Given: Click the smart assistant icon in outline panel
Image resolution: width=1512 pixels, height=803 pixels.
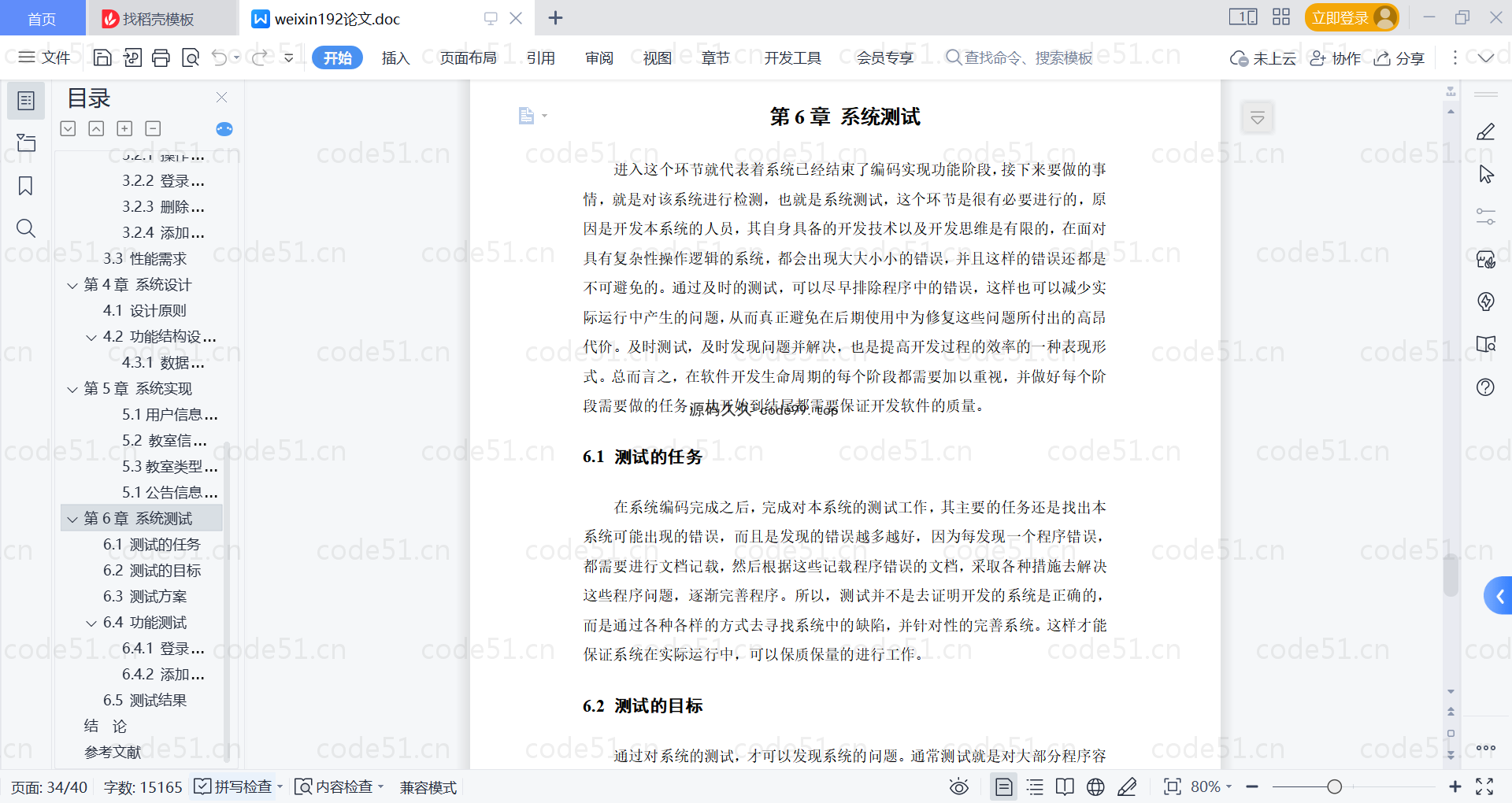Looking at the screenshot, I should (x=224, y=129).
